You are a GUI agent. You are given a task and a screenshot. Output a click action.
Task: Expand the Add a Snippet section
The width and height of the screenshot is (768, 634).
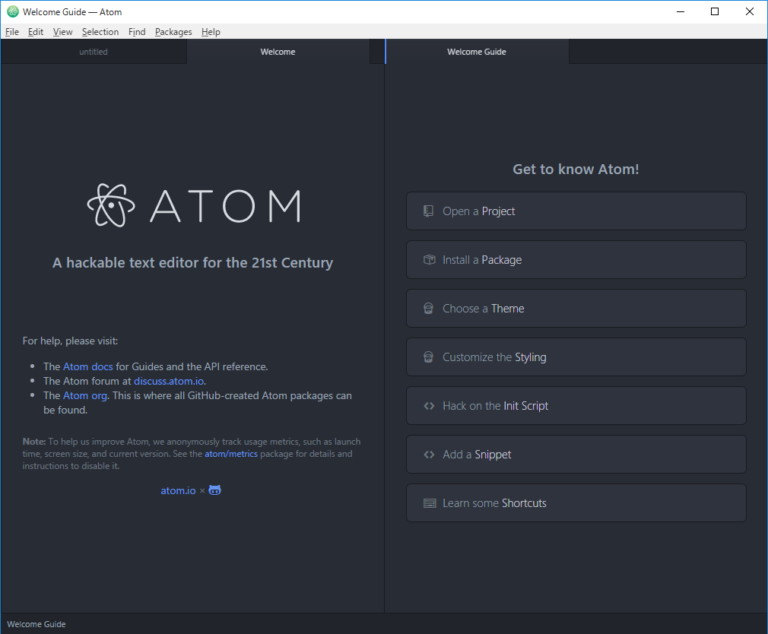click(576, 455)
